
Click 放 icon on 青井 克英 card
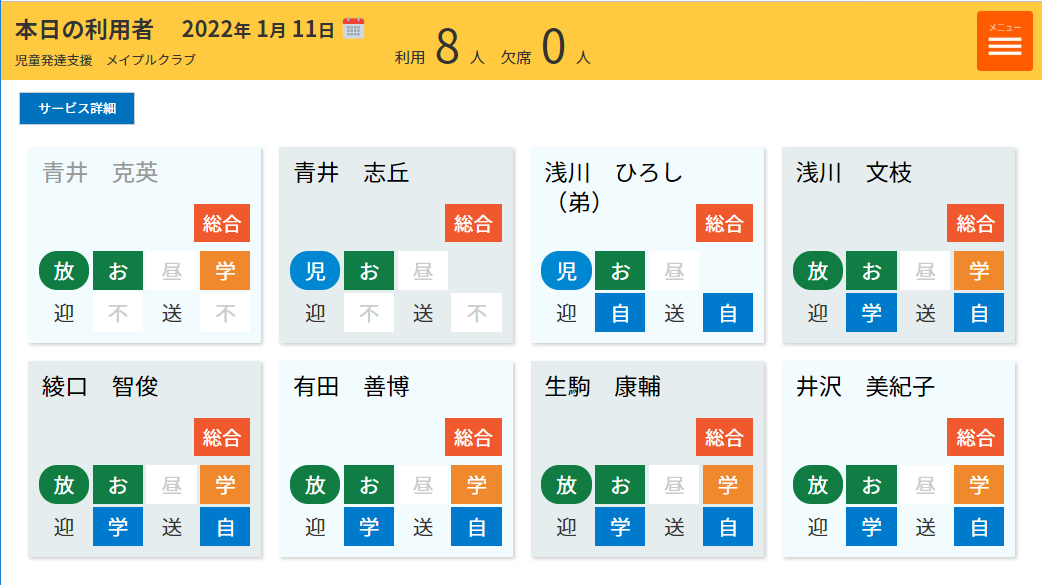tap(64, 271)
